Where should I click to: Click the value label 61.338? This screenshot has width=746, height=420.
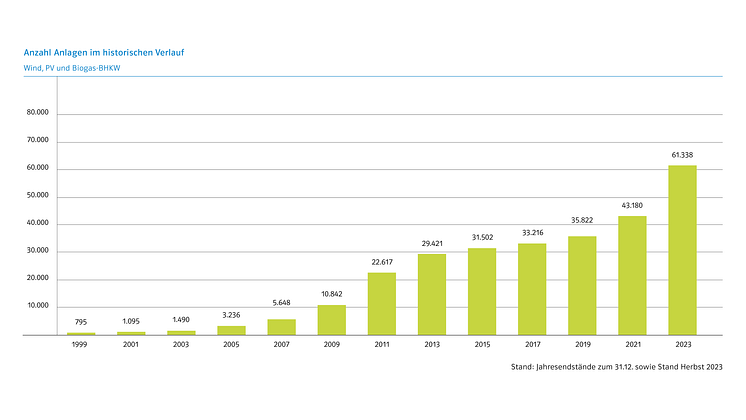(x=682, y=155)
